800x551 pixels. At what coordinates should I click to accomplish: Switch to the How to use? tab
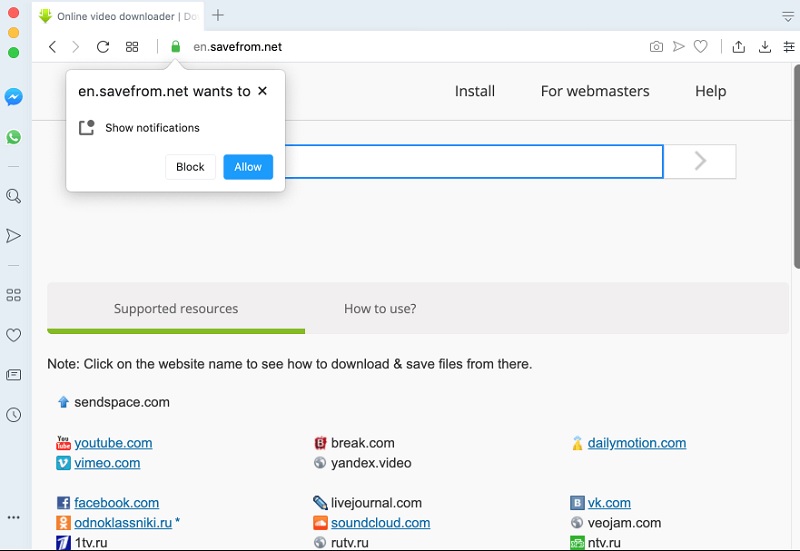point(380,308)
